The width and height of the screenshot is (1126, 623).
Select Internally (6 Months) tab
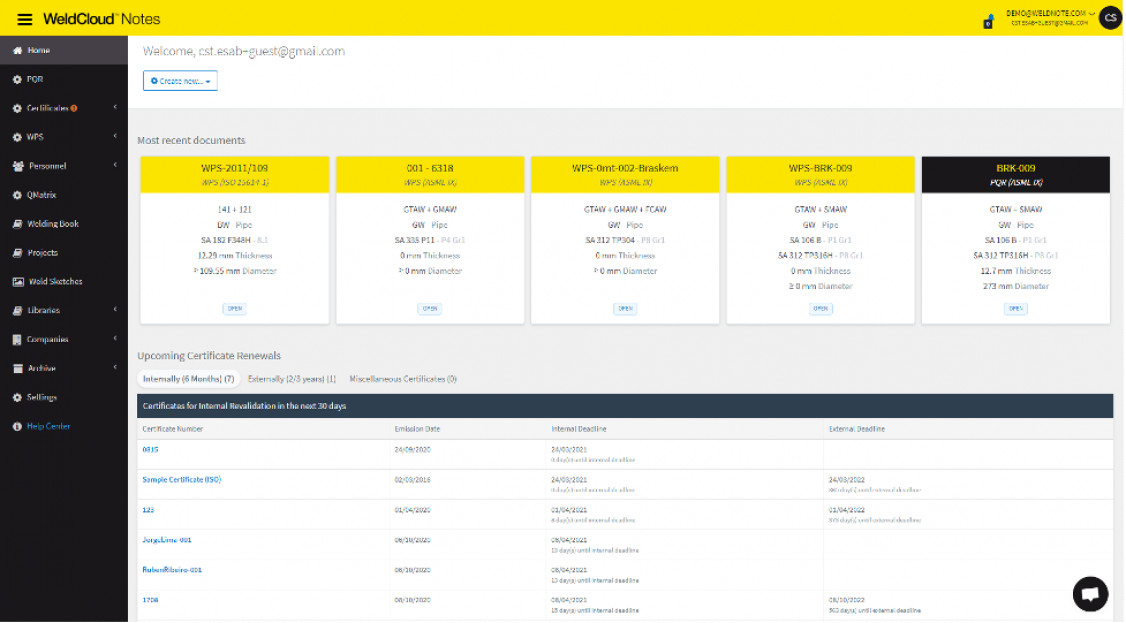188,379
